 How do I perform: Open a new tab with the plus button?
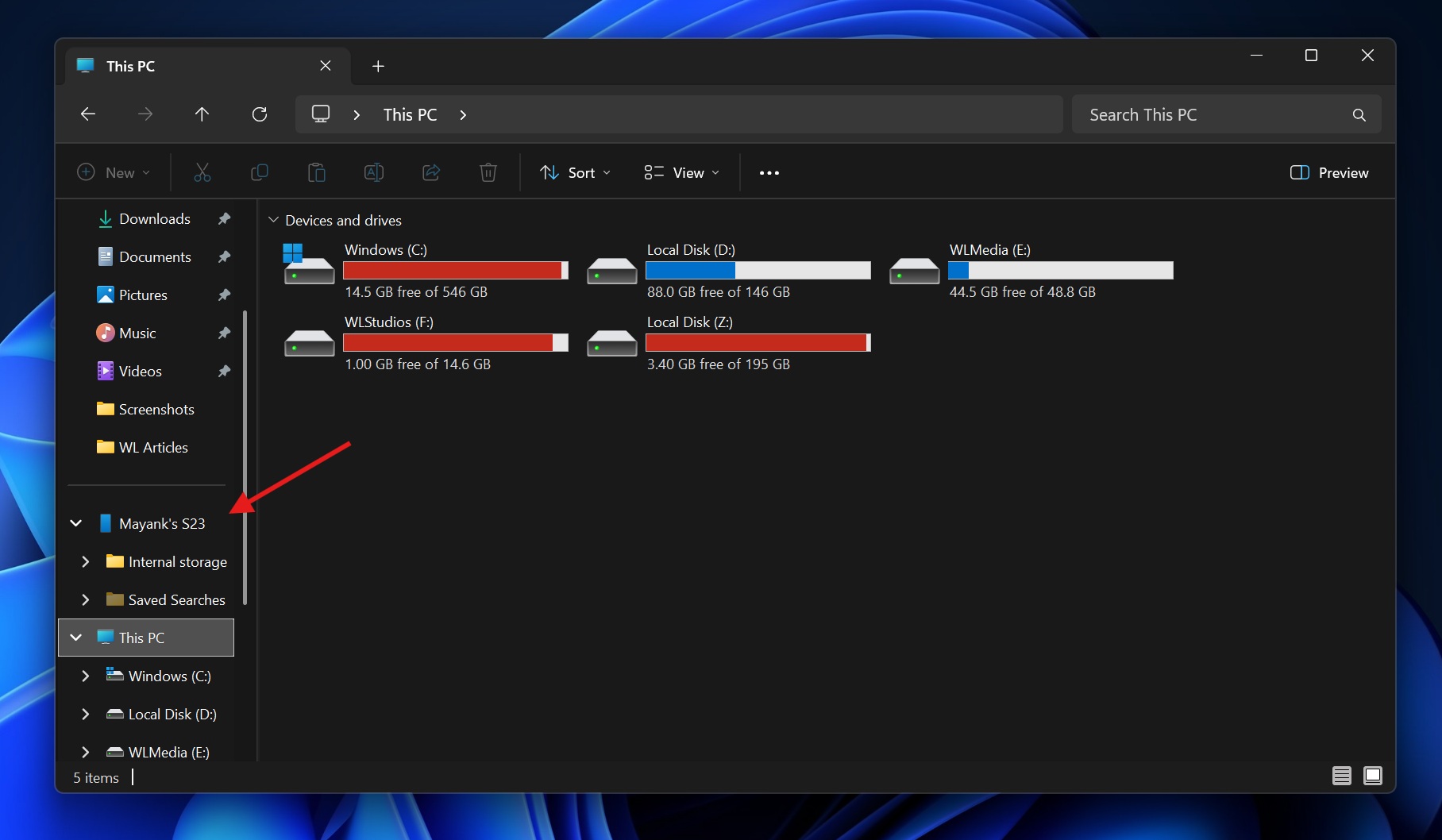(378, 66)
